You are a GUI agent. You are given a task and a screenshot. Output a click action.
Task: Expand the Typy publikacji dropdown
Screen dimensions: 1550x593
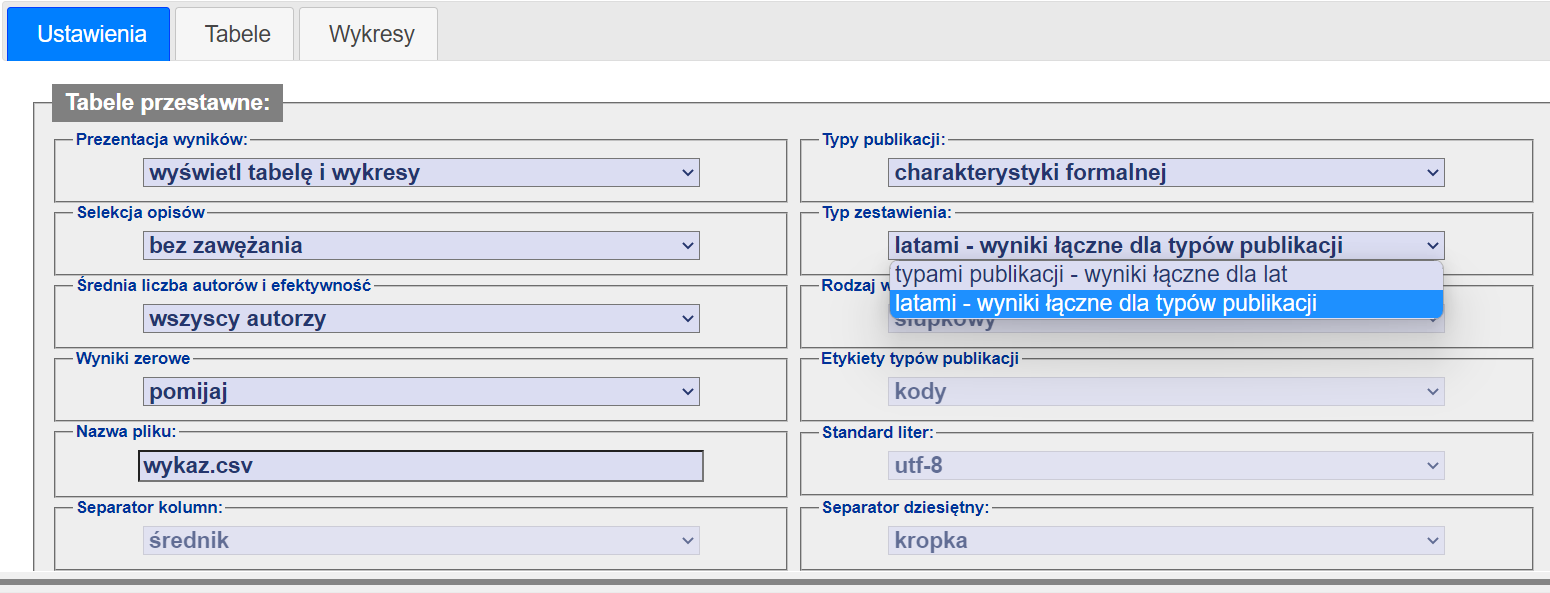(x=1166, y=172)
